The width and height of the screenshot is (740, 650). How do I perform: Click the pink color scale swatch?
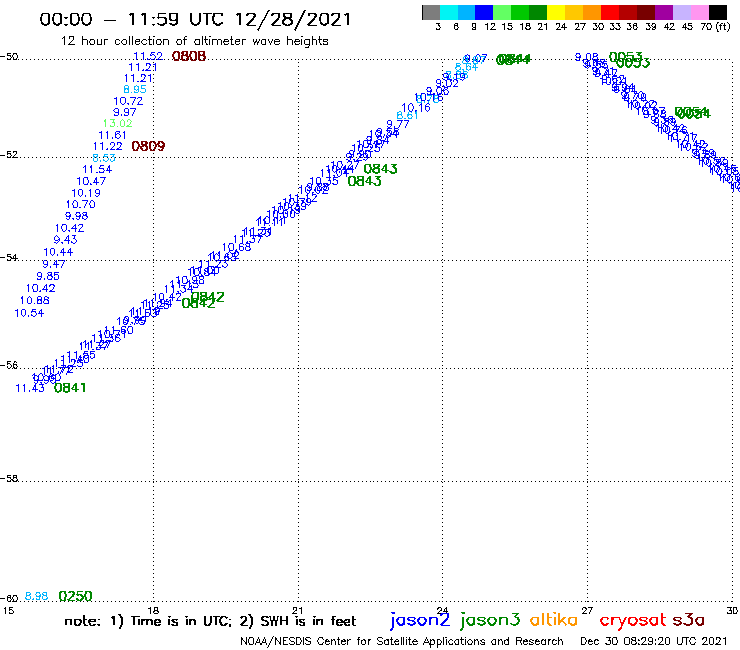(700, 12)
